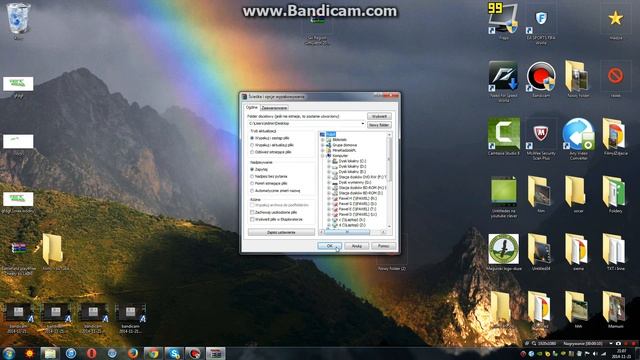The height and width of the screenshot is (360, 640).
Task: Click the folder tree's vertical scrollbar thumb
Action: [x=389, y=159]
